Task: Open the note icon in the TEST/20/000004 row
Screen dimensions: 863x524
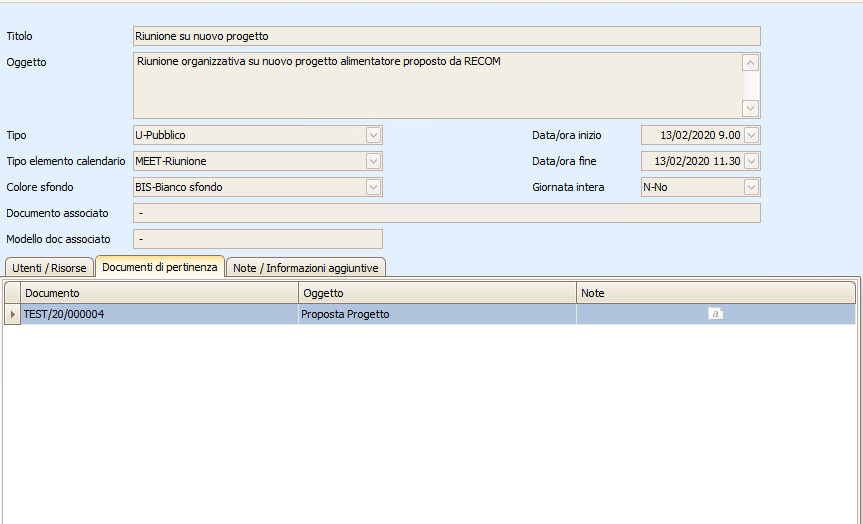Action: point(715,314)
